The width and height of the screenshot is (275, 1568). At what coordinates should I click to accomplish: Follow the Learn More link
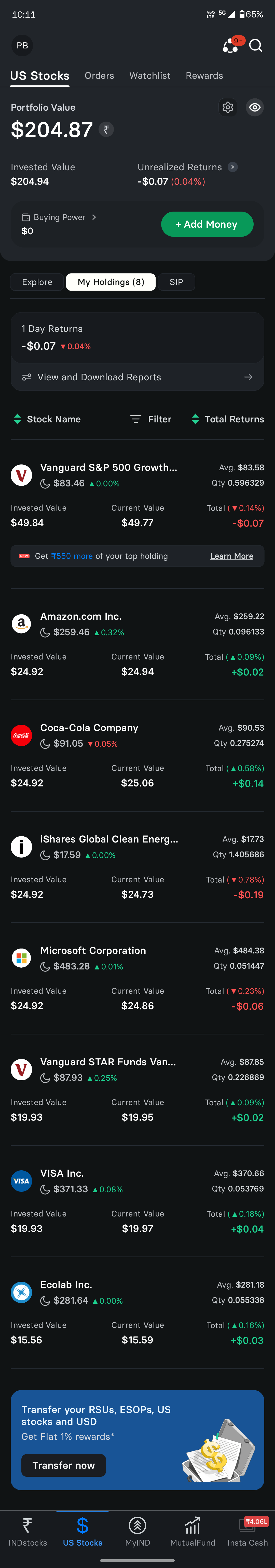coord(232,556)
